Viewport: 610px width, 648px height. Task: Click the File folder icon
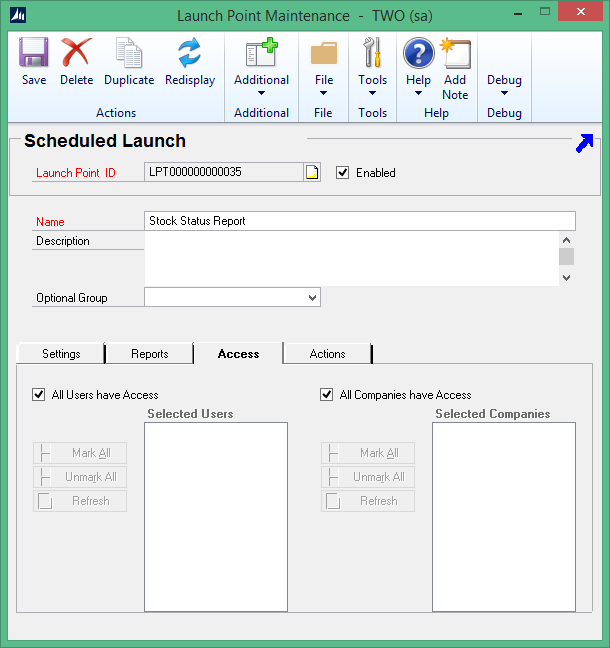(x=324, y=53)
